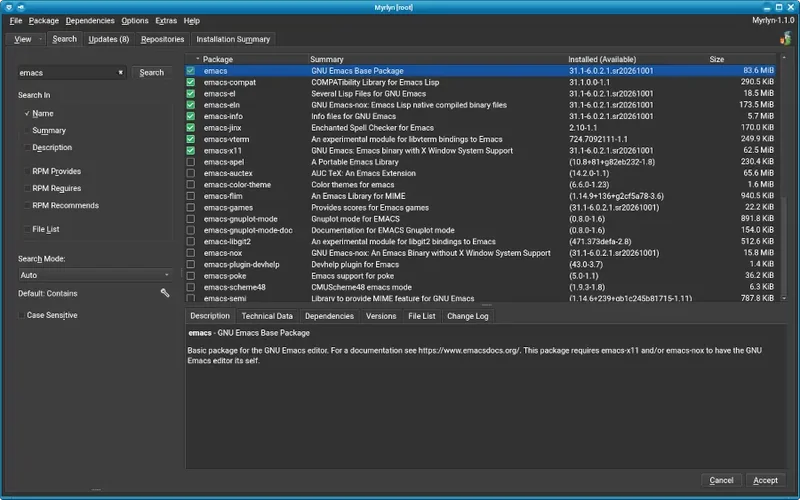Open the Versions details tab
Screen dimensions: 800x500
click(x=381, y=316)
